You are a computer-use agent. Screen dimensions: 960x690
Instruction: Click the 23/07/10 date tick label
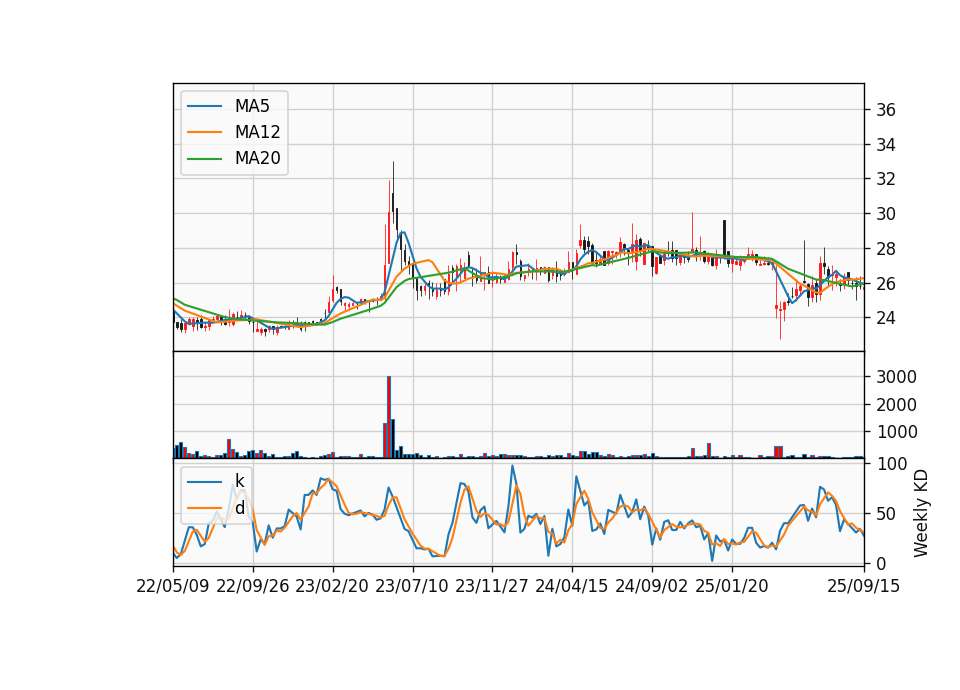[412, 586]
